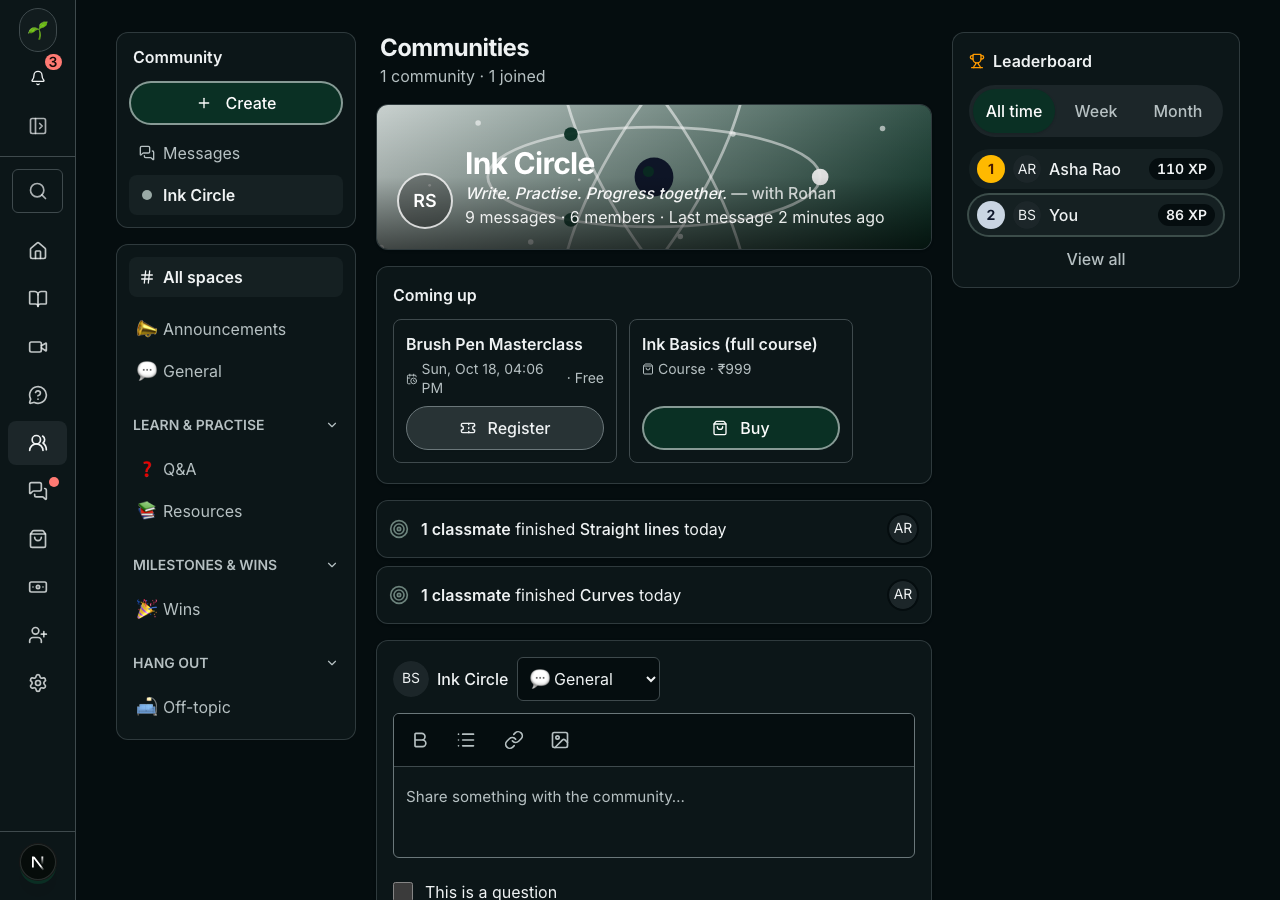Open the Q&A space
Image resolution: width=1280 pixels, height=900 pixels.
236,469
